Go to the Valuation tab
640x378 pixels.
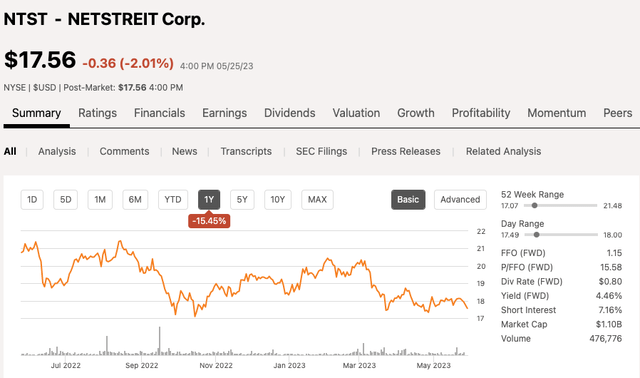tap(356, 113)
